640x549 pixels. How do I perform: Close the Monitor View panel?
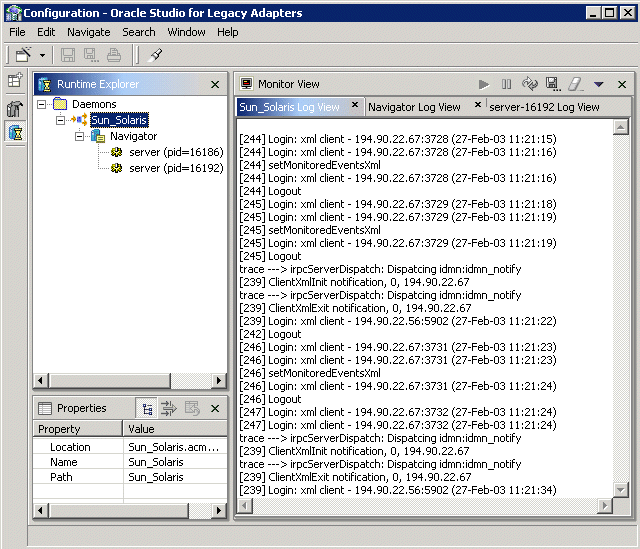[622, 84]
